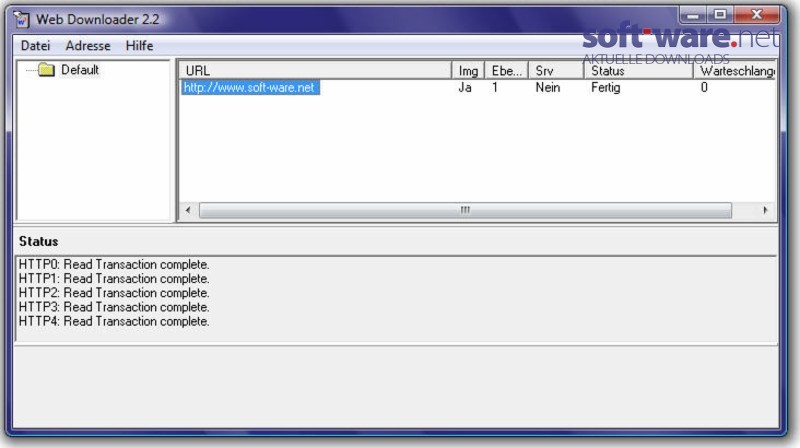Click the HTTP4: Read Transaction complete line
Viewport: 800px width, 448px height.
114,321
